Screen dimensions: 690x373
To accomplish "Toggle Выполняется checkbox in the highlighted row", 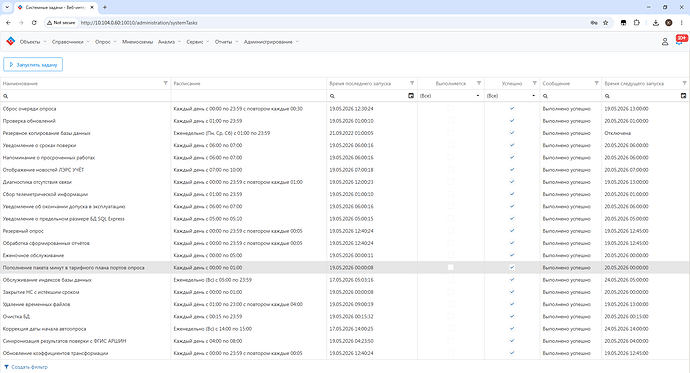I will pyautogui.click(x=450, y=267).
